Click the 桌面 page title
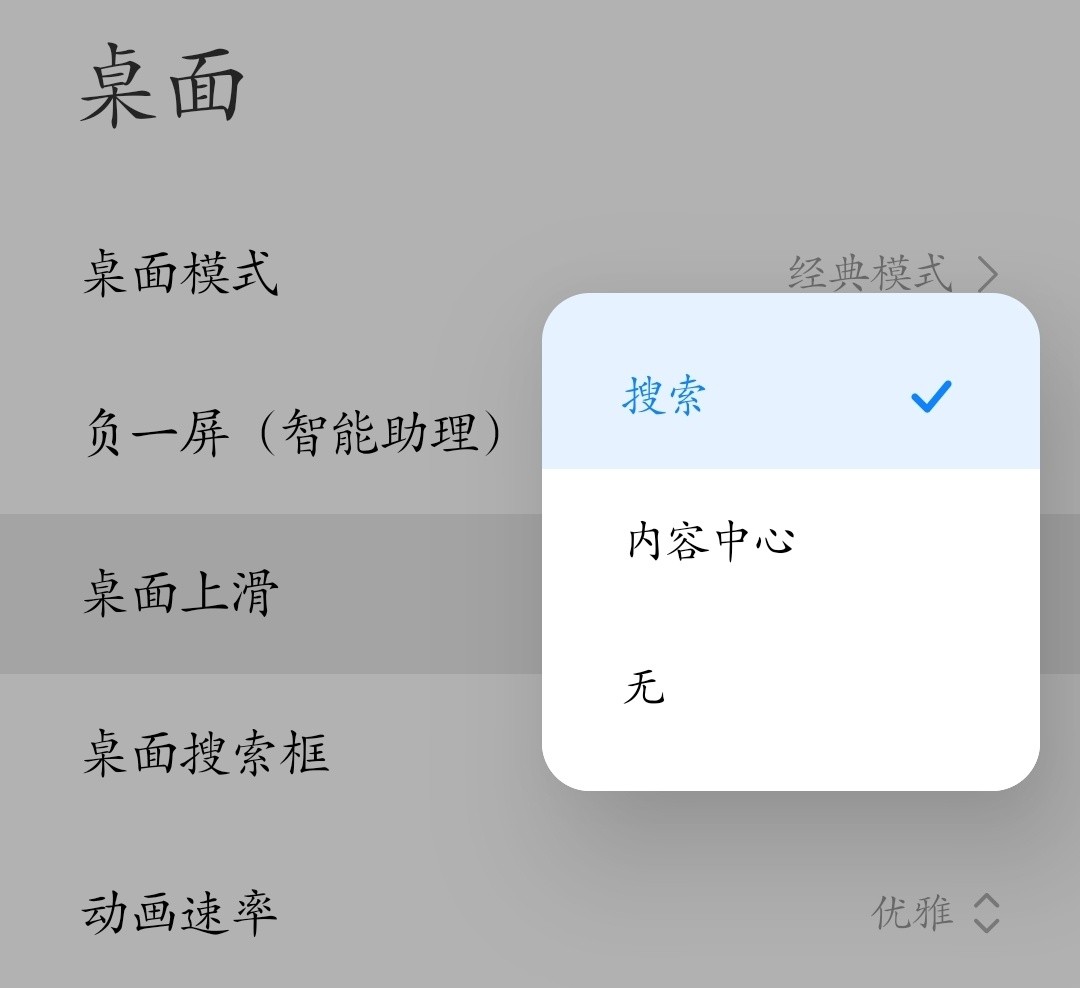Screen dimensions: 1080x988 click(x=163, y=86)
